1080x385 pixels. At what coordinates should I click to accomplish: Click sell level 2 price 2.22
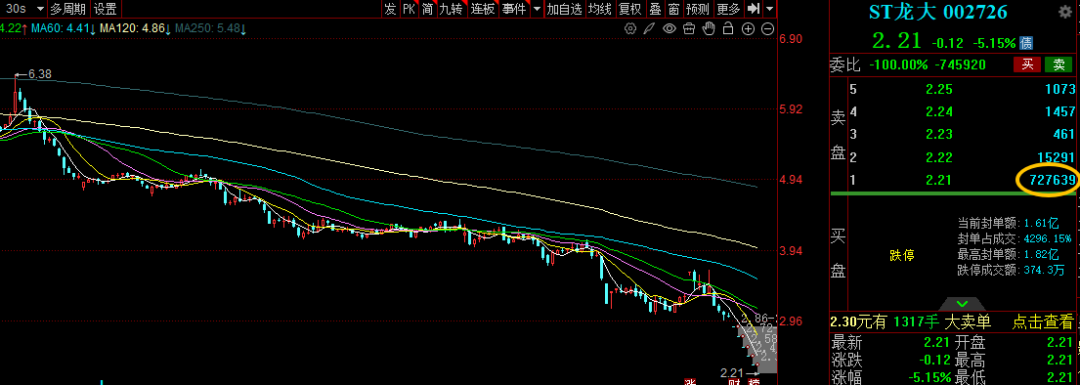[x=938, y=158]
